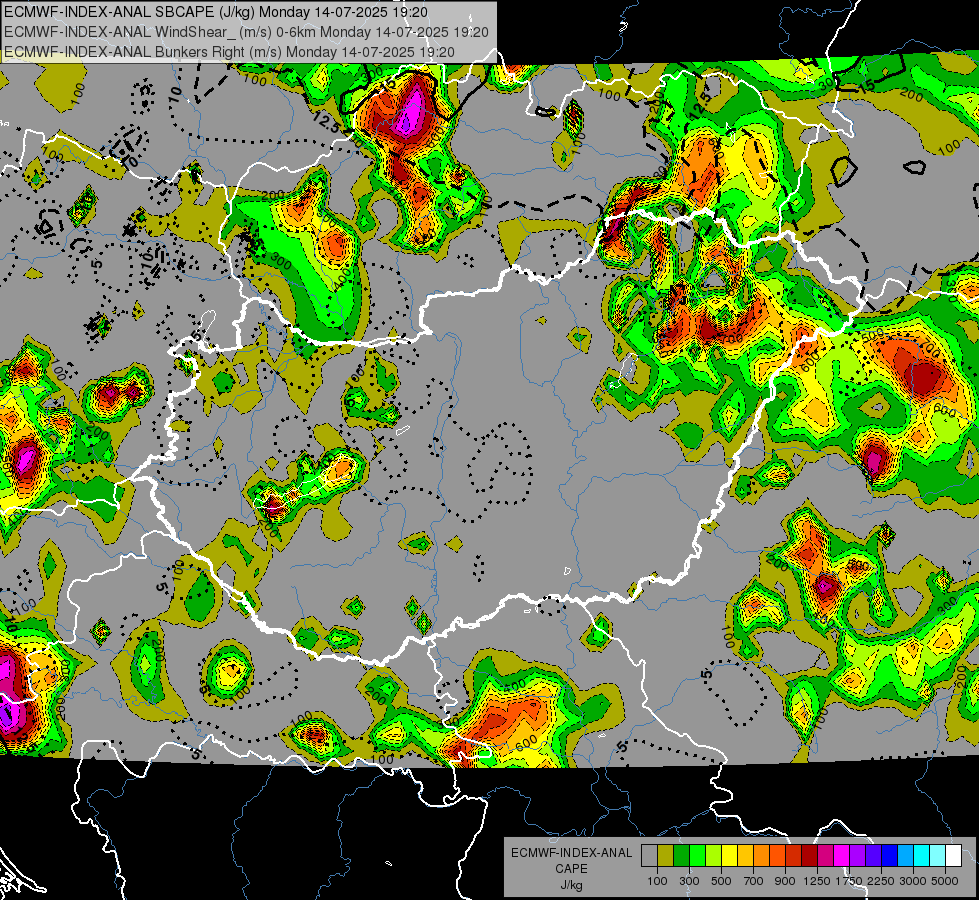Click the CAPE label in the legend
Viewport: 979px width, 900px height.
tap(571, 869)
